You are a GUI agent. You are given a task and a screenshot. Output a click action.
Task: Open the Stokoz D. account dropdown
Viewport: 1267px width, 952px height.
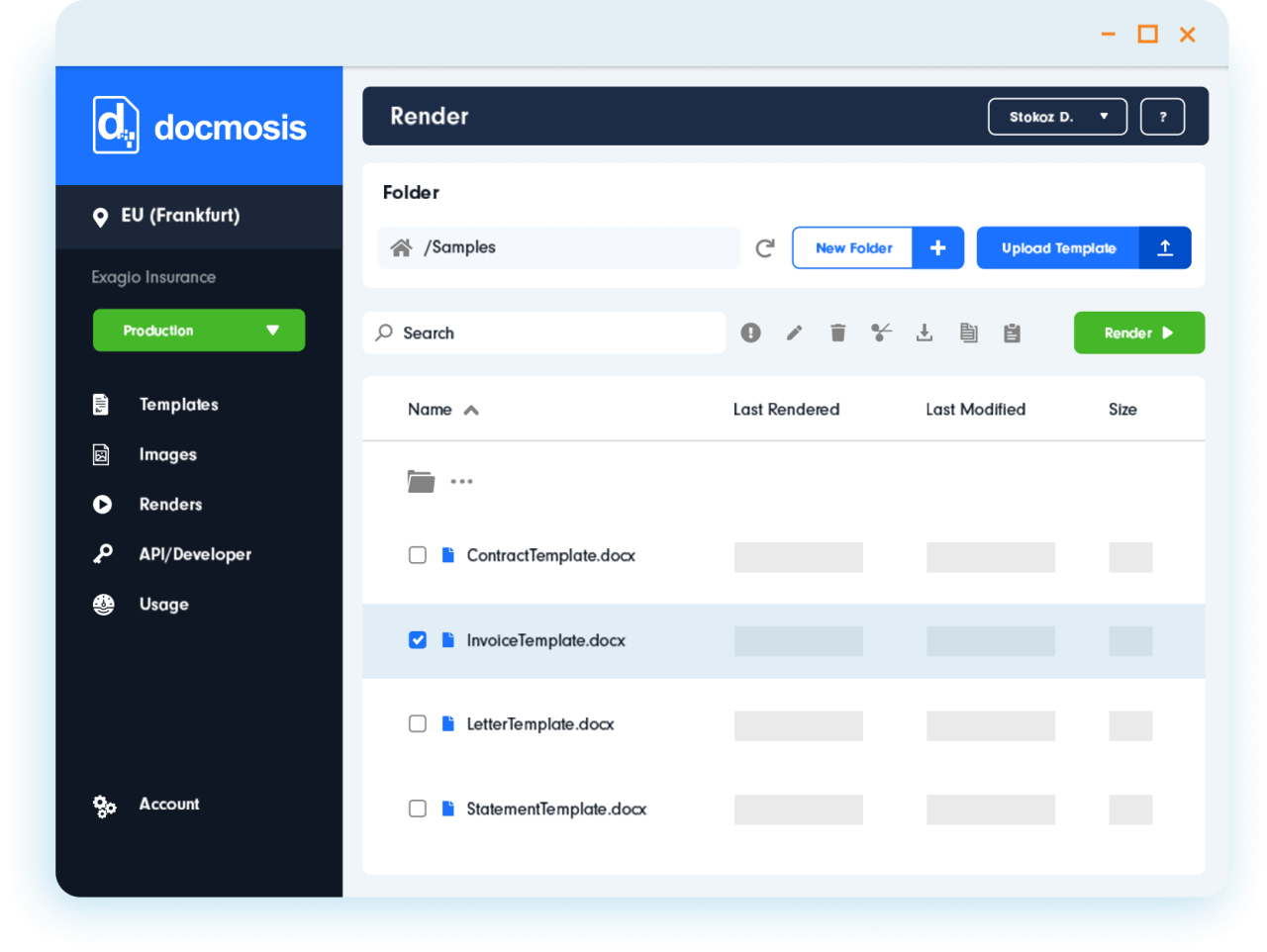click(x=1057, y=116)
